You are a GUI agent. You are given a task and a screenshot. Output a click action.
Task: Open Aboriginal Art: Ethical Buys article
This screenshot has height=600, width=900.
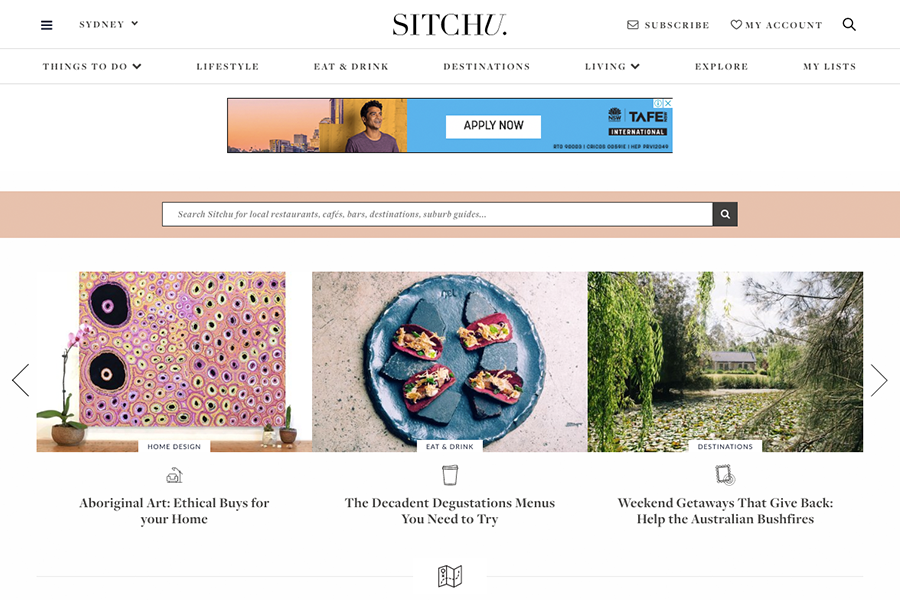point(174,510)
